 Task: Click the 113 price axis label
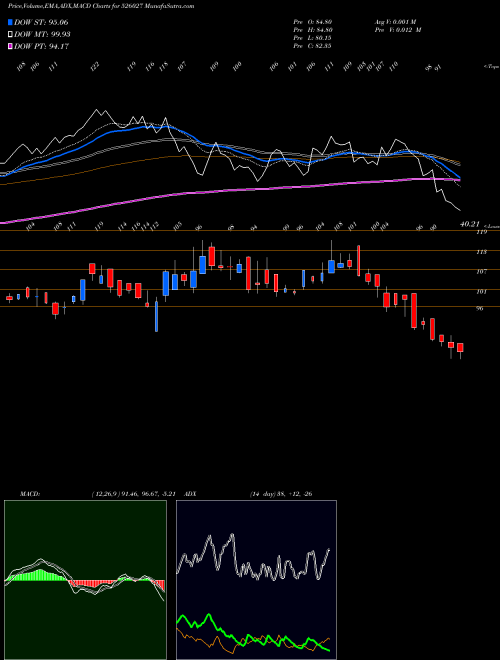[481, 252]
